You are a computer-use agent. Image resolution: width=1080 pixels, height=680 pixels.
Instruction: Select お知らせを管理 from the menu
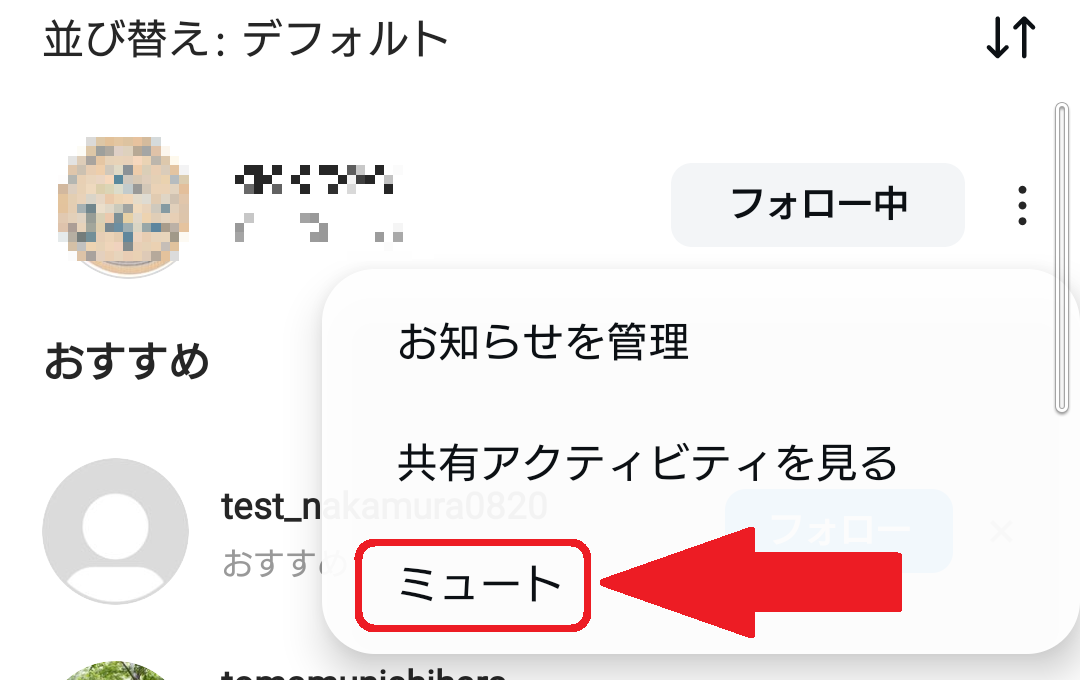(x=543, y=342)
